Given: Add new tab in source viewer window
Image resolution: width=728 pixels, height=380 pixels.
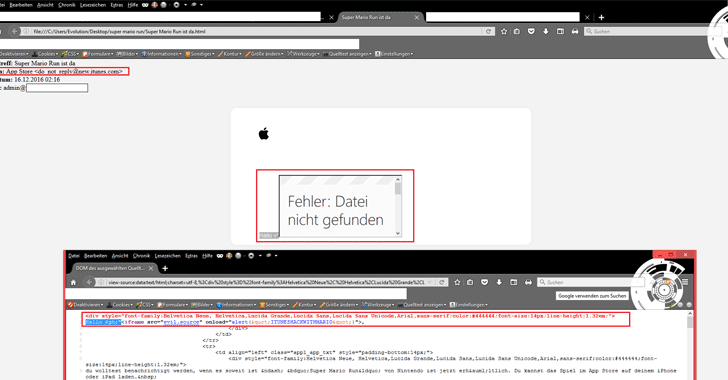Looking at the screenshot, I should coord(165,268).
